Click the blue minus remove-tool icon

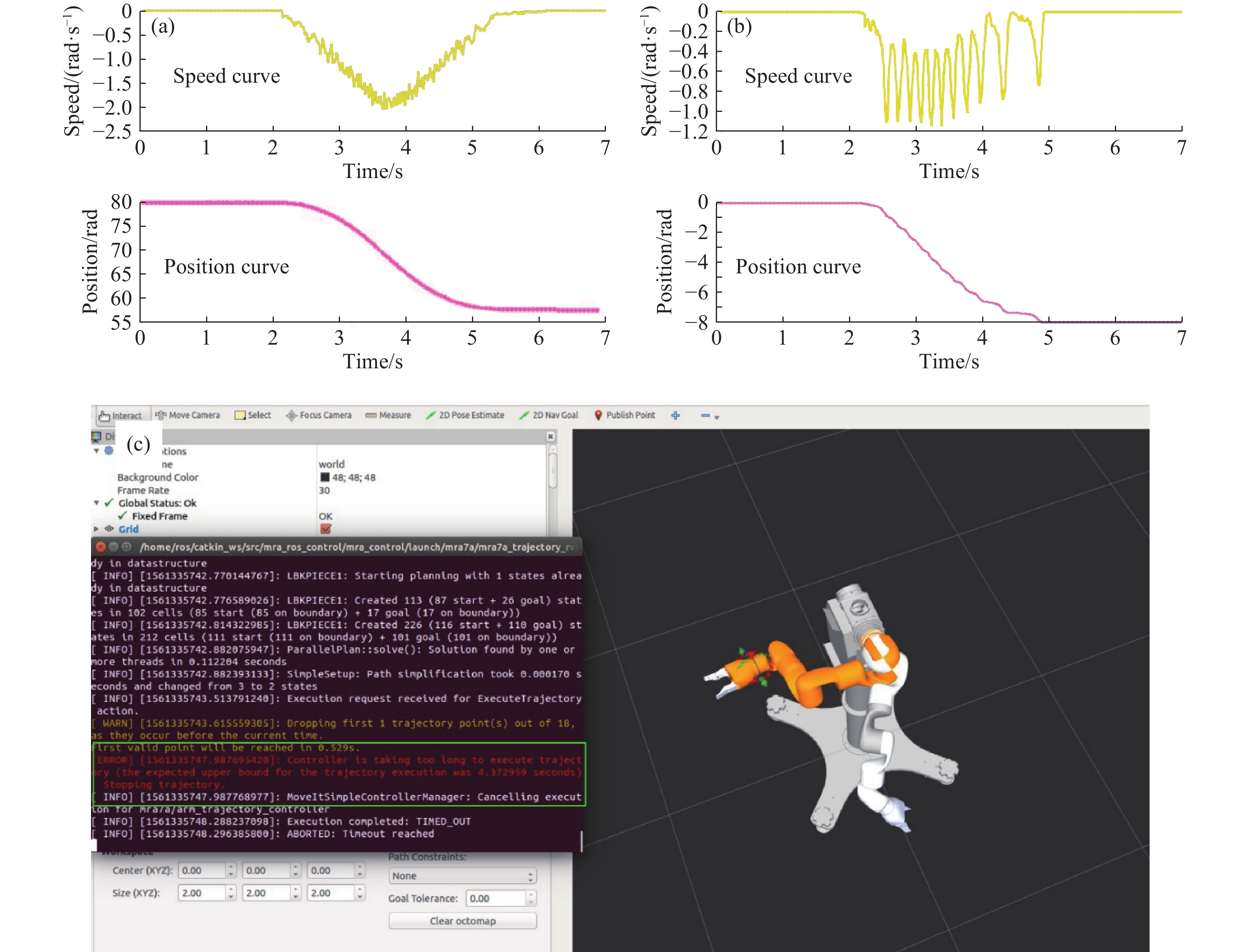(x=706, y=416)
